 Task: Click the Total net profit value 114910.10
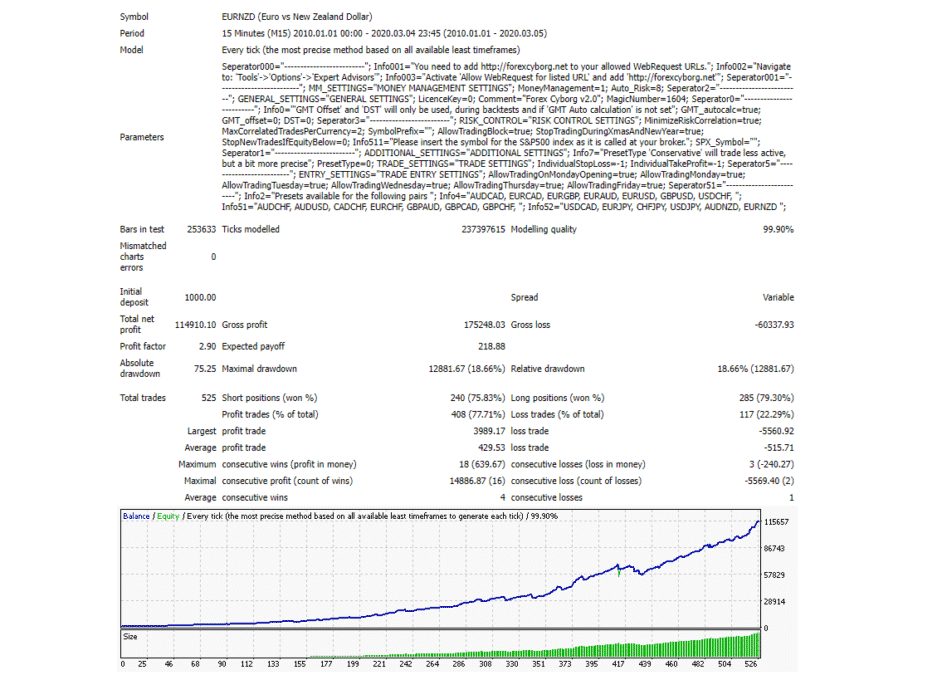click(195, 325)
